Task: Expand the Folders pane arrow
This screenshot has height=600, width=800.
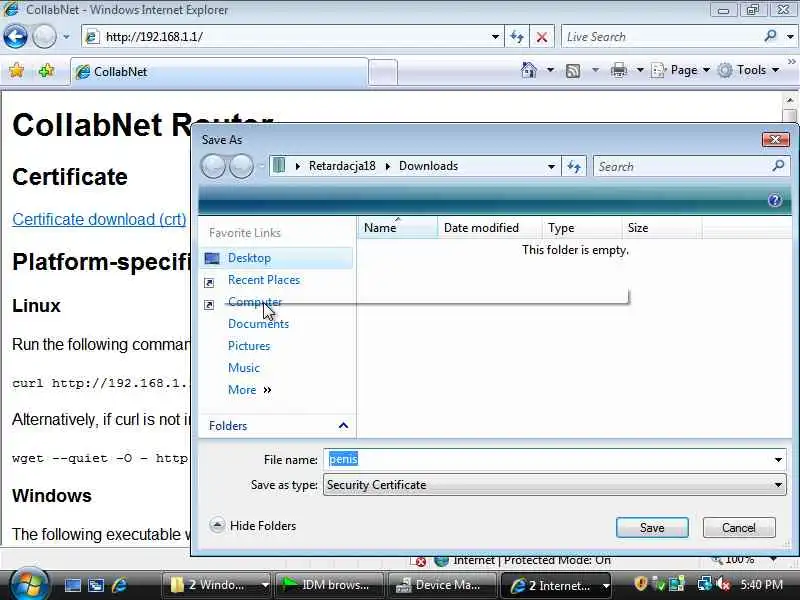Action: pos(343,426)
